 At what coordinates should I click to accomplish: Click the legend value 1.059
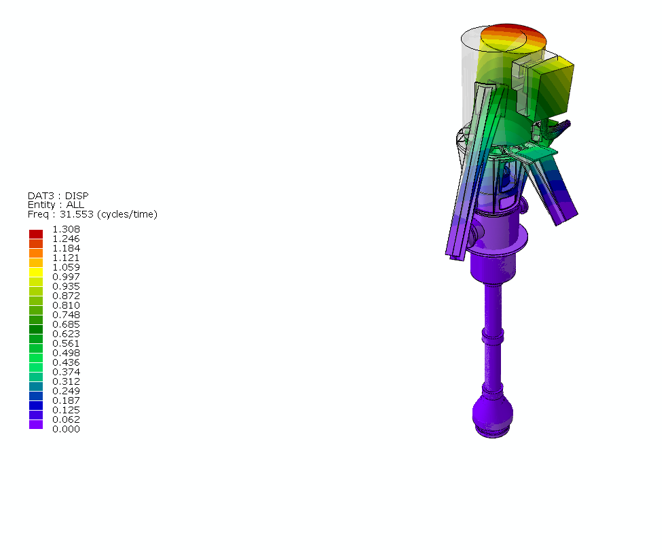click(66, 267)
